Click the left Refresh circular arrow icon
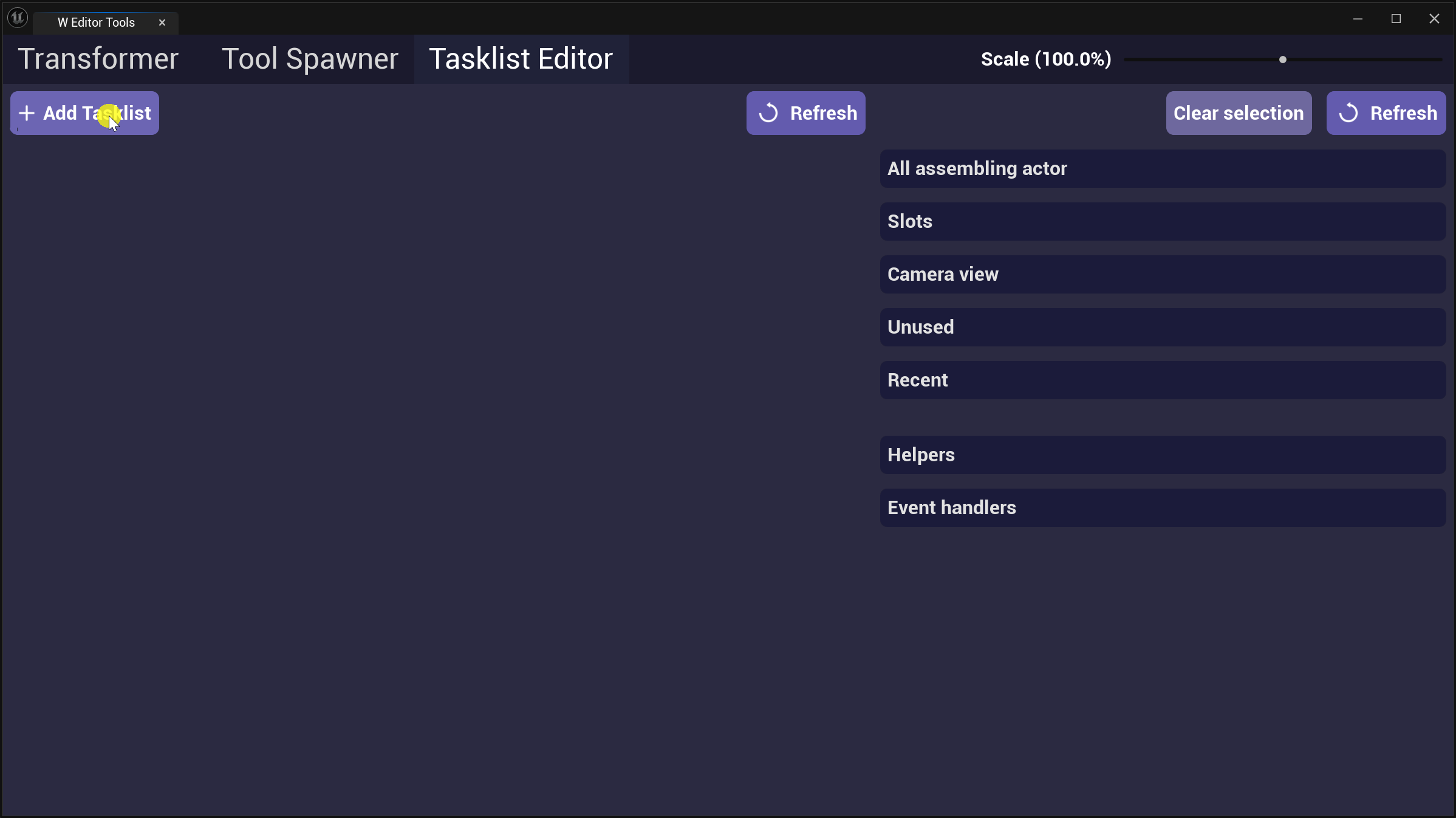Image resolution: width=1456 pixels, height=818 pixels. (768, 113)
